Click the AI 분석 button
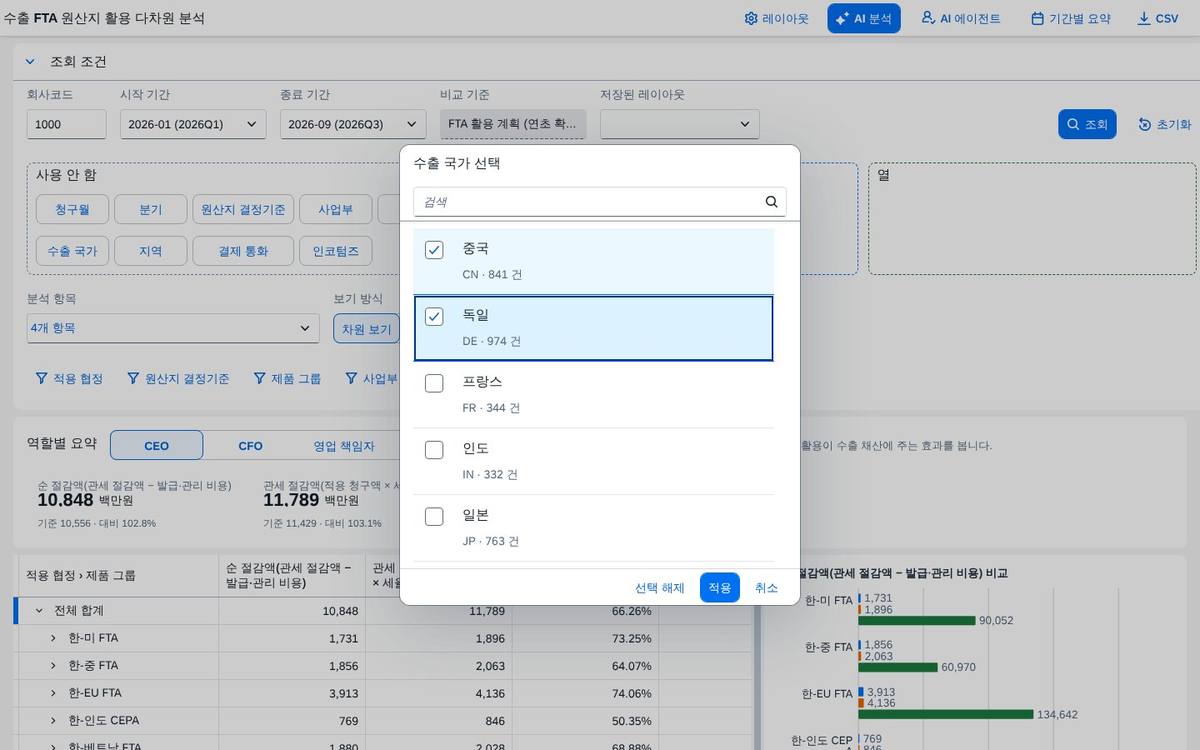 (x=864, y=18)
